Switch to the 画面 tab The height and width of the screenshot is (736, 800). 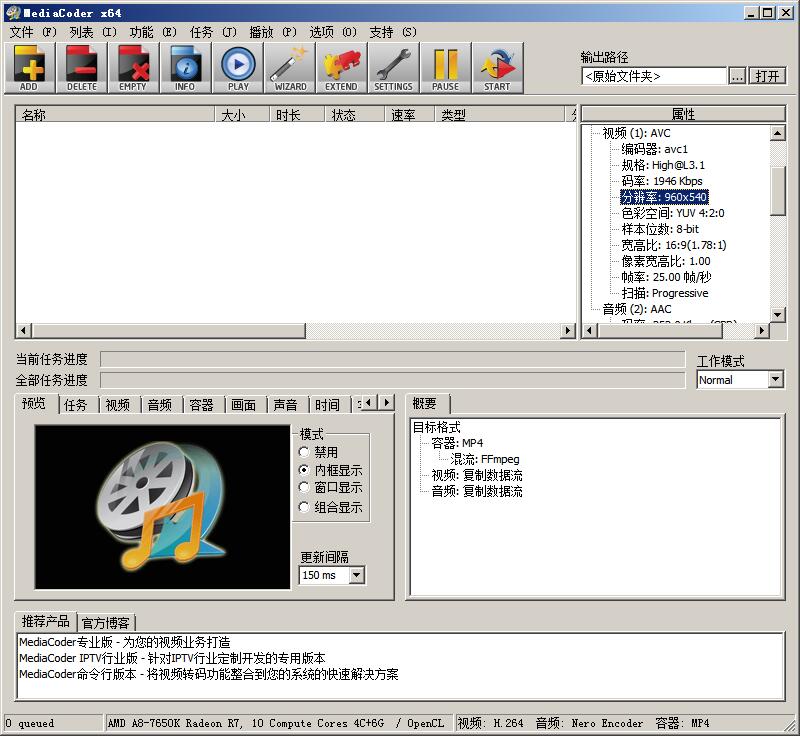(243, 405)
